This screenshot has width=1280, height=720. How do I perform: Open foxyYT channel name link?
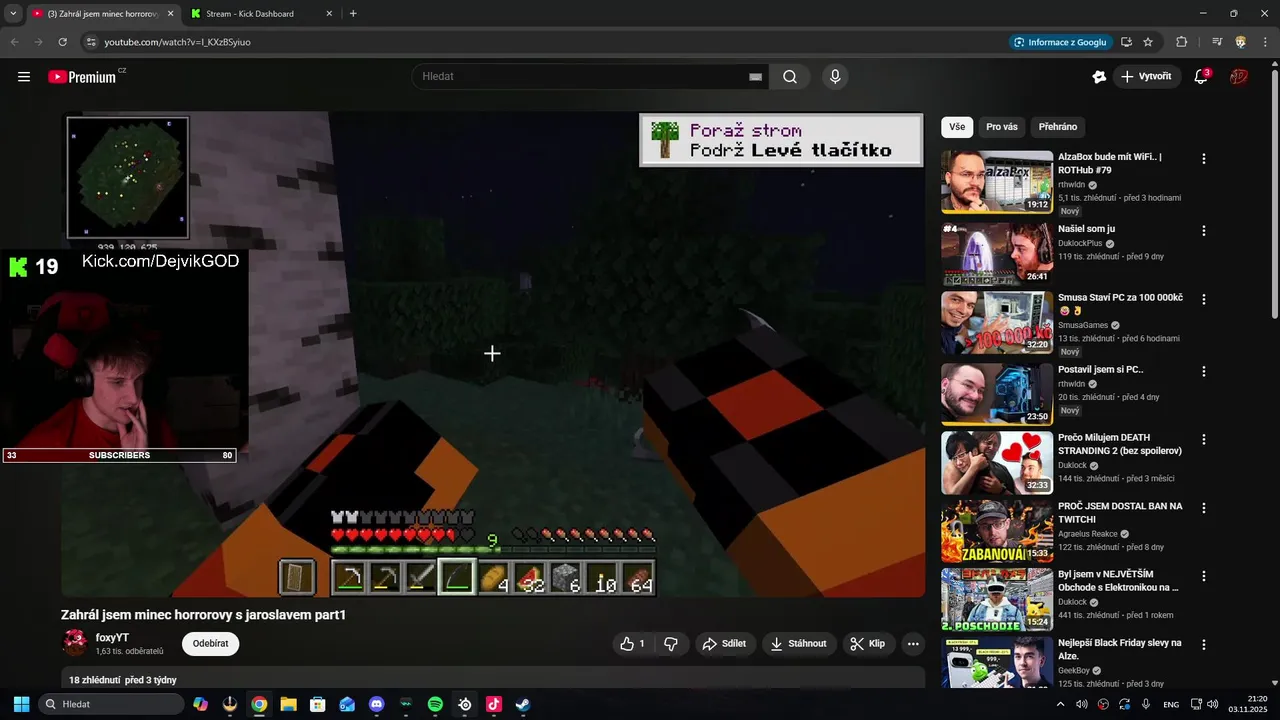(x=112, y=638)
